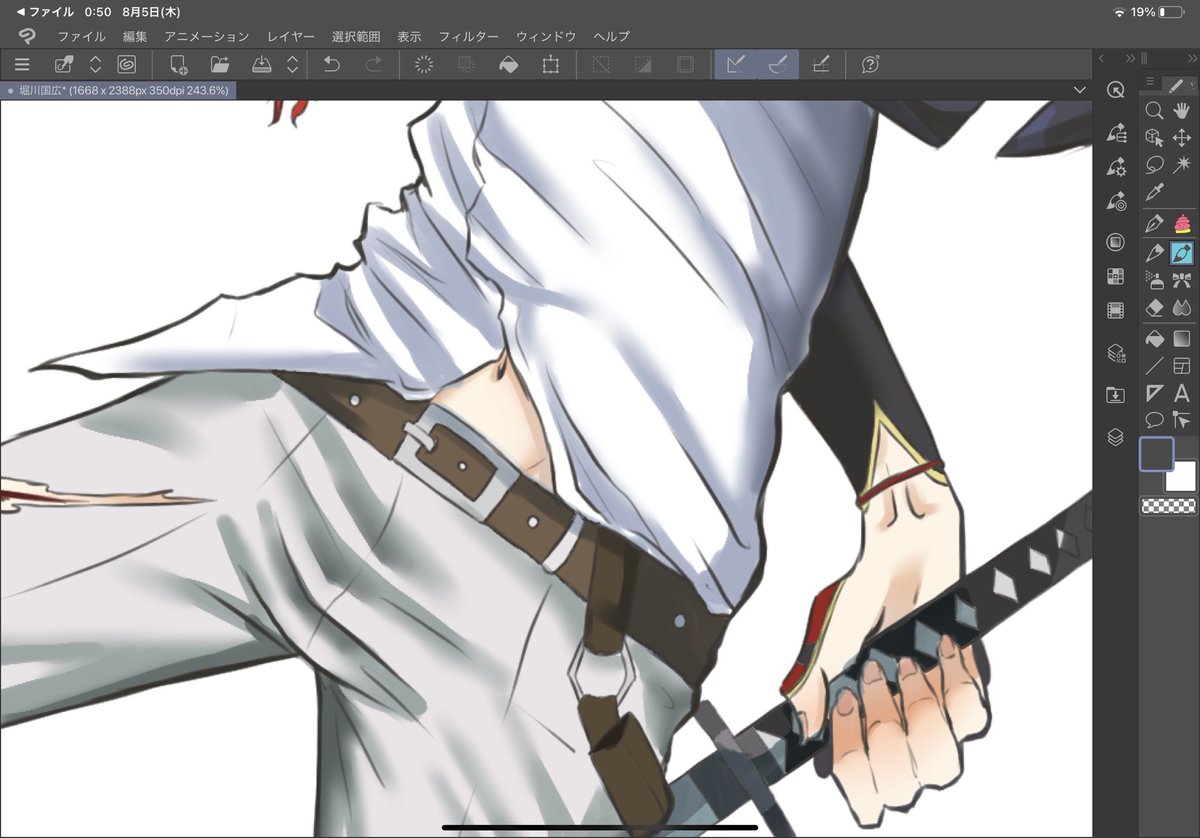The image size is (1200, 838).
Task: Open the canvas tab list chevron
Action: pos(1079,90)
